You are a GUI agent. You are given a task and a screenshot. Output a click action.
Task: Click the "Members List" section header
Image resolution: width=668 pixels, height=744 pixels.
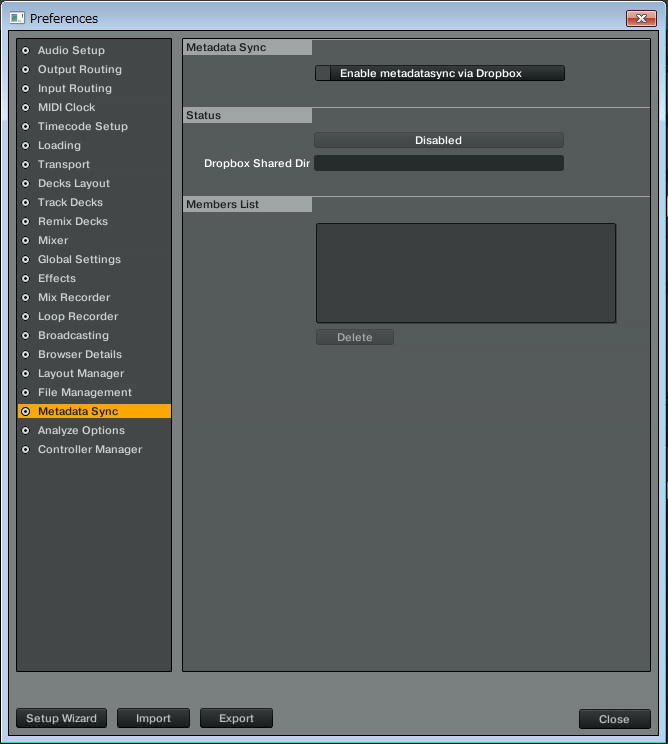(x=247, y=204)
